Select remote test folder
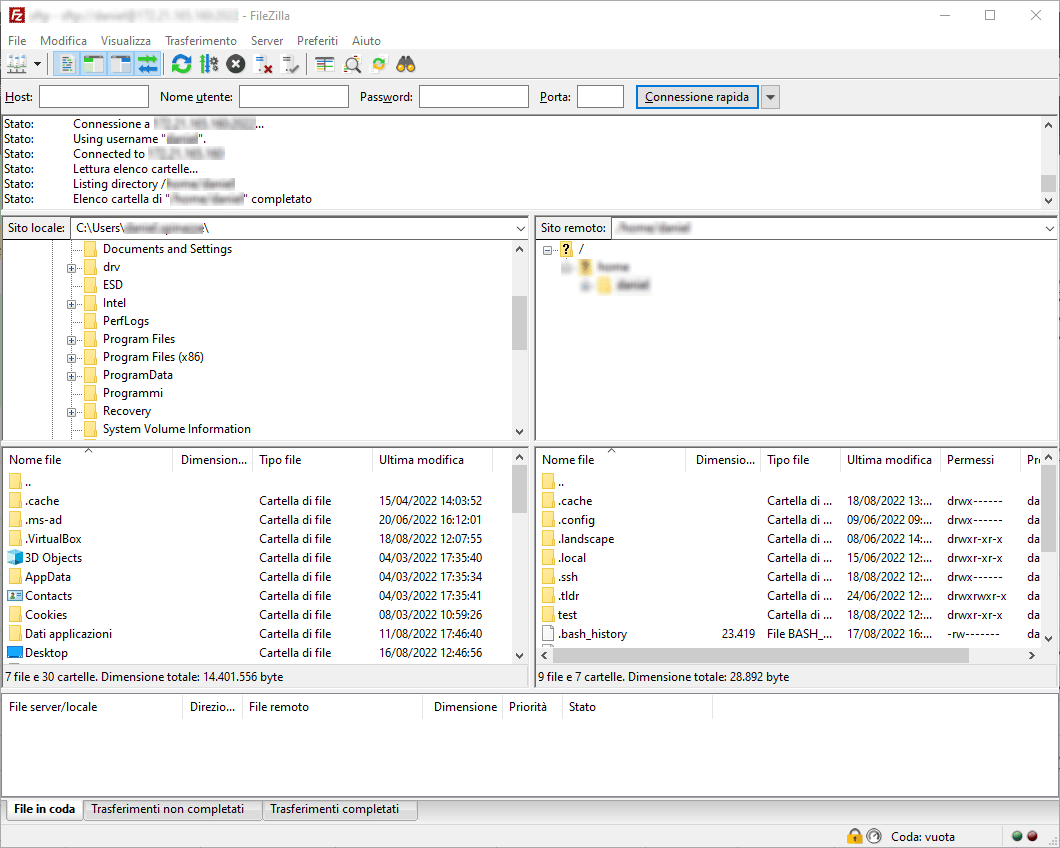 [x=567, y=615]
